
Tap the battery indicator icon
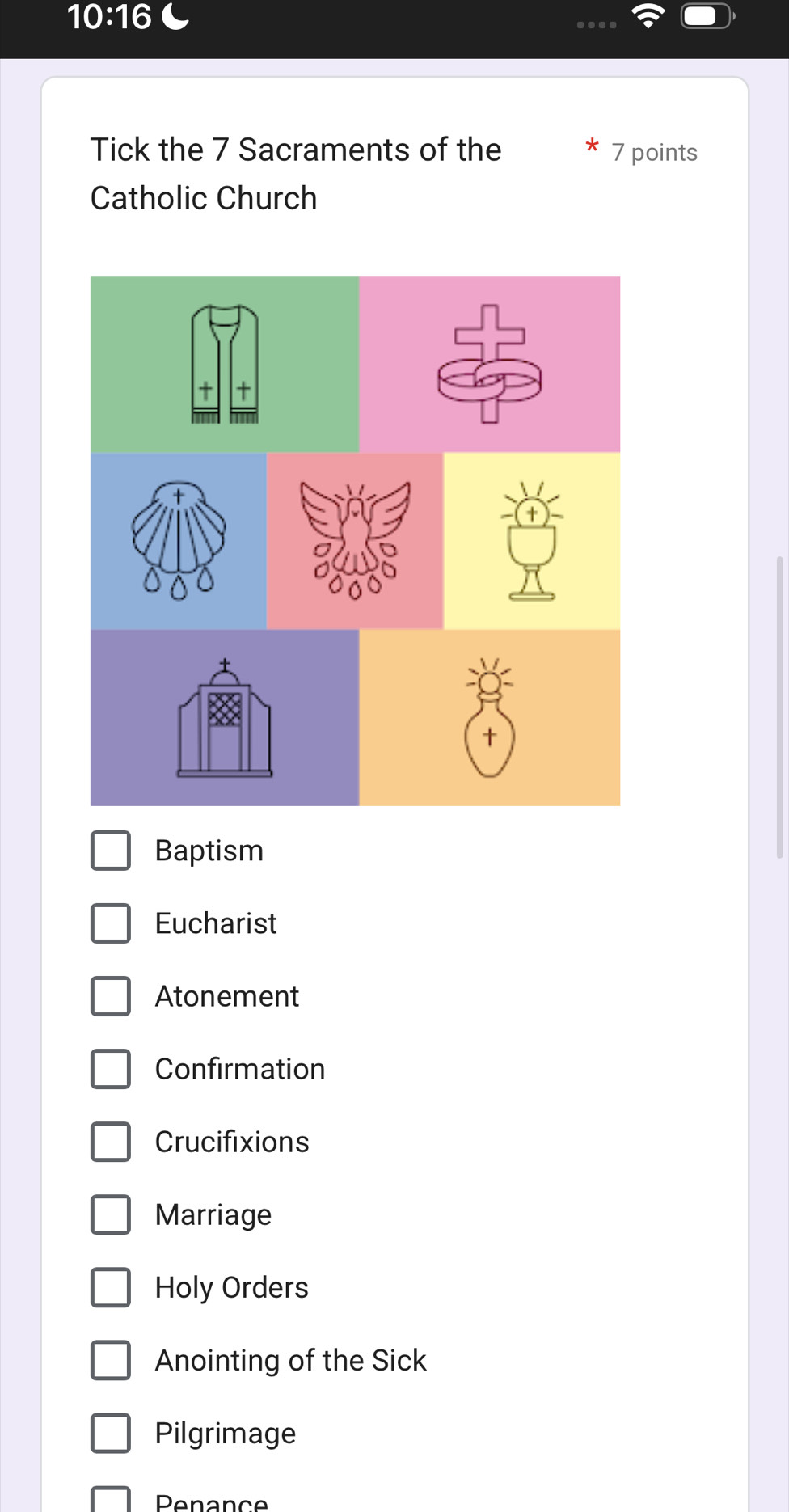(707, 16)
